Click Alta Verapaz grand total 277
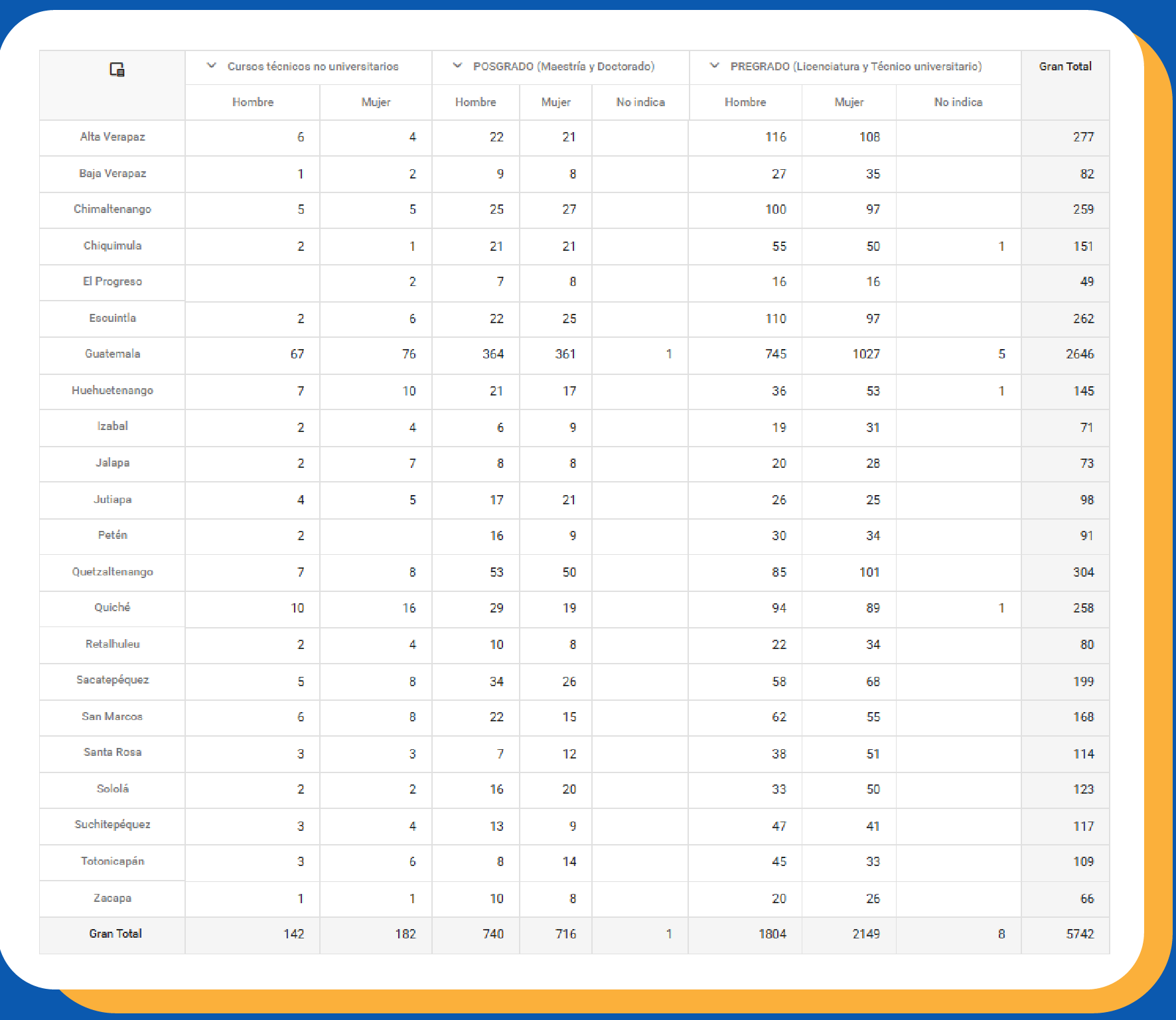 pyautogui.click(x=1084, y=137)
